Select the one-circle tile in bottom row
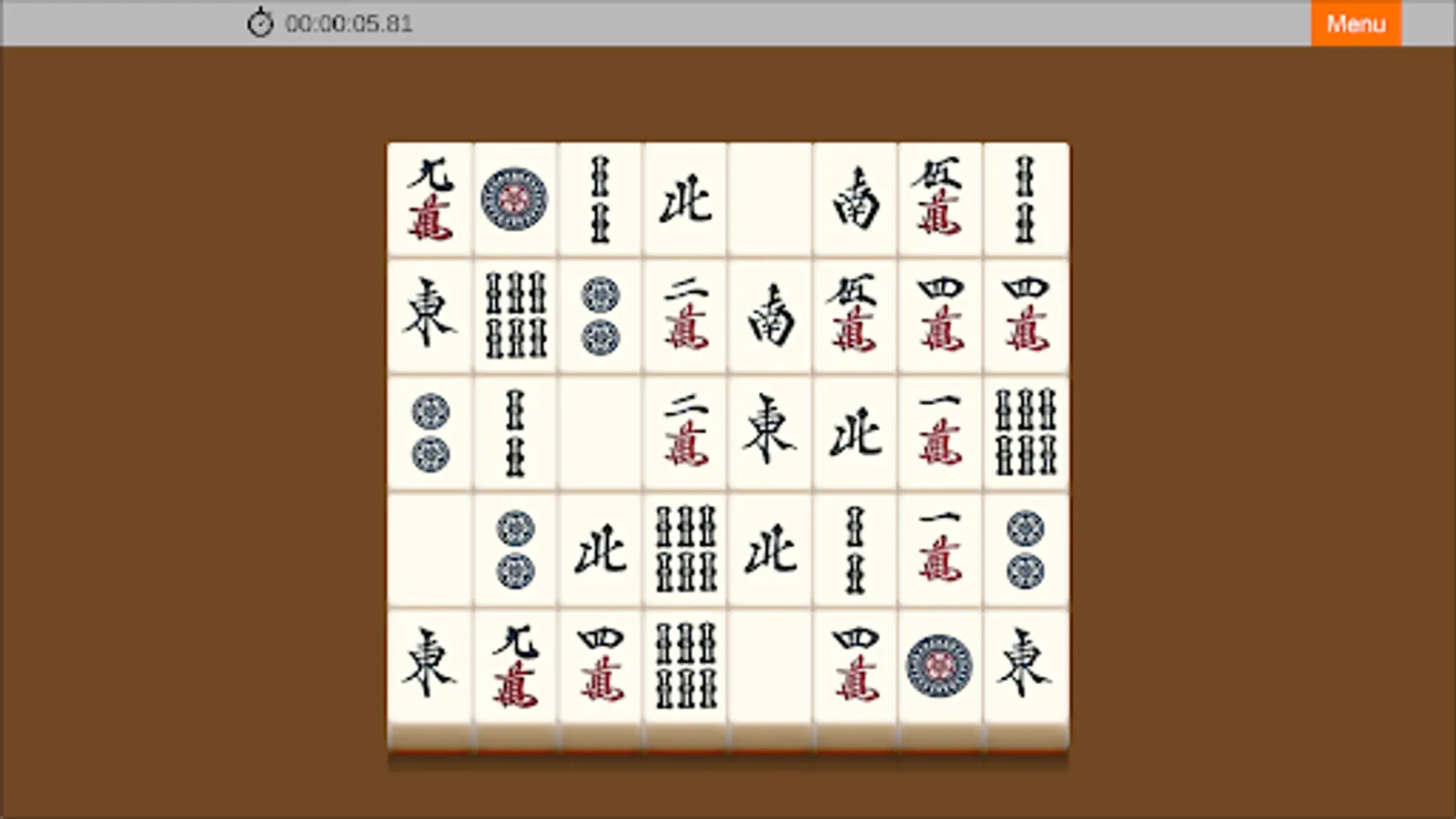 point(939,665)
